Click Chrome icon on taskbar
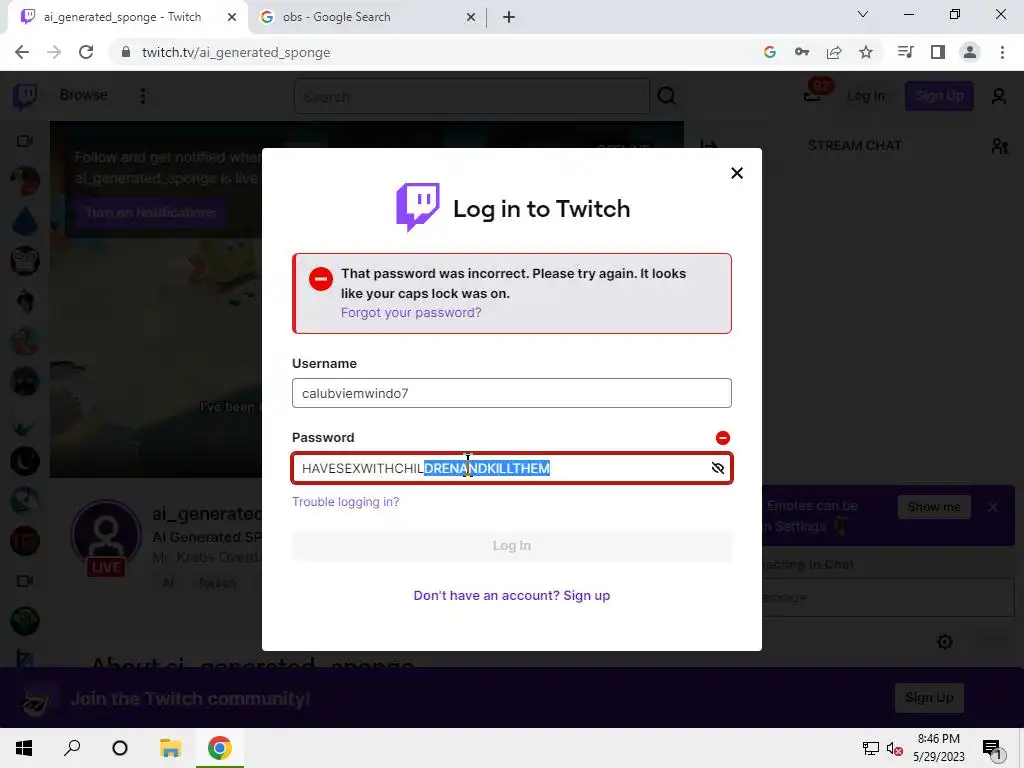 (x=219, y=748)
